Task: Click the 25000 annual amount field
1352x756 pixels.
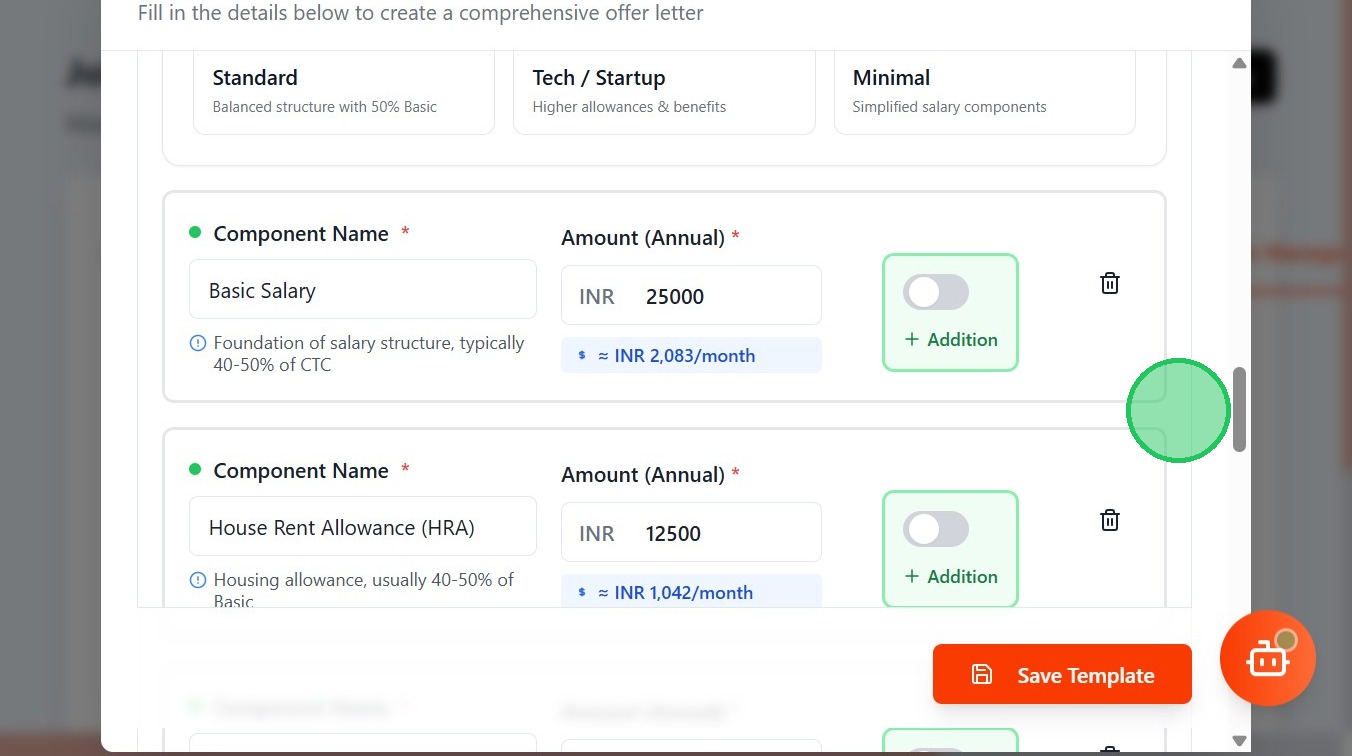Action: [x=725, y=296]
